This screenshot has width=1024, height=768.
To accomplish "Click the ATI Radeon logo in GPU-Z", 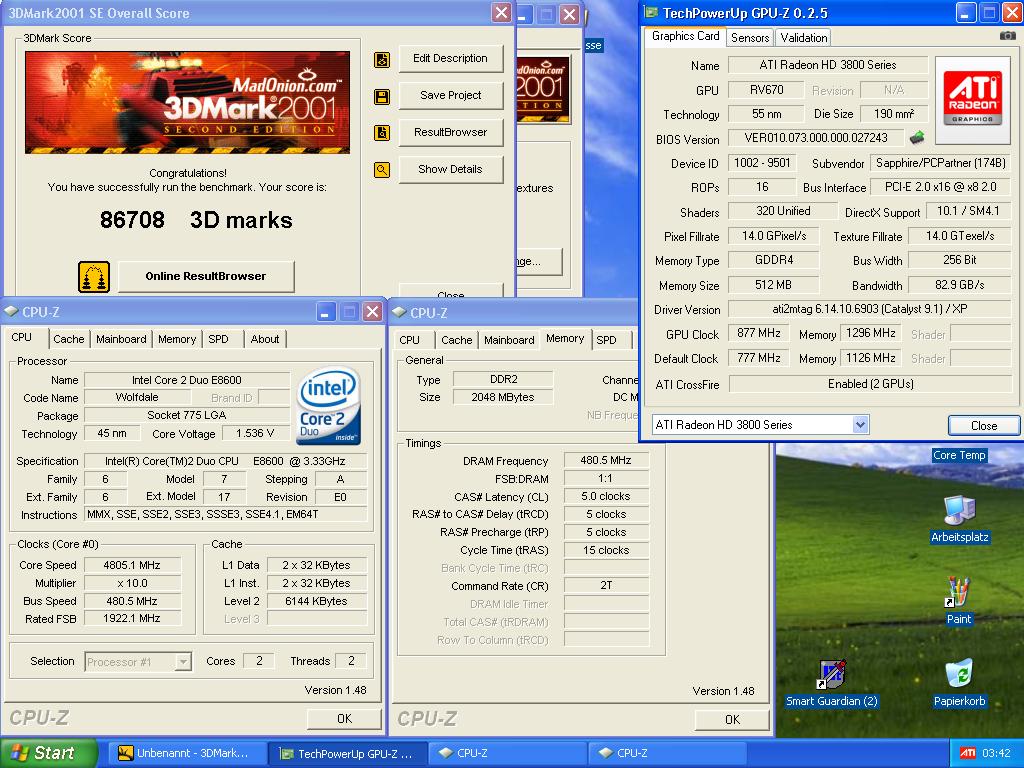I will coord(972,100).
